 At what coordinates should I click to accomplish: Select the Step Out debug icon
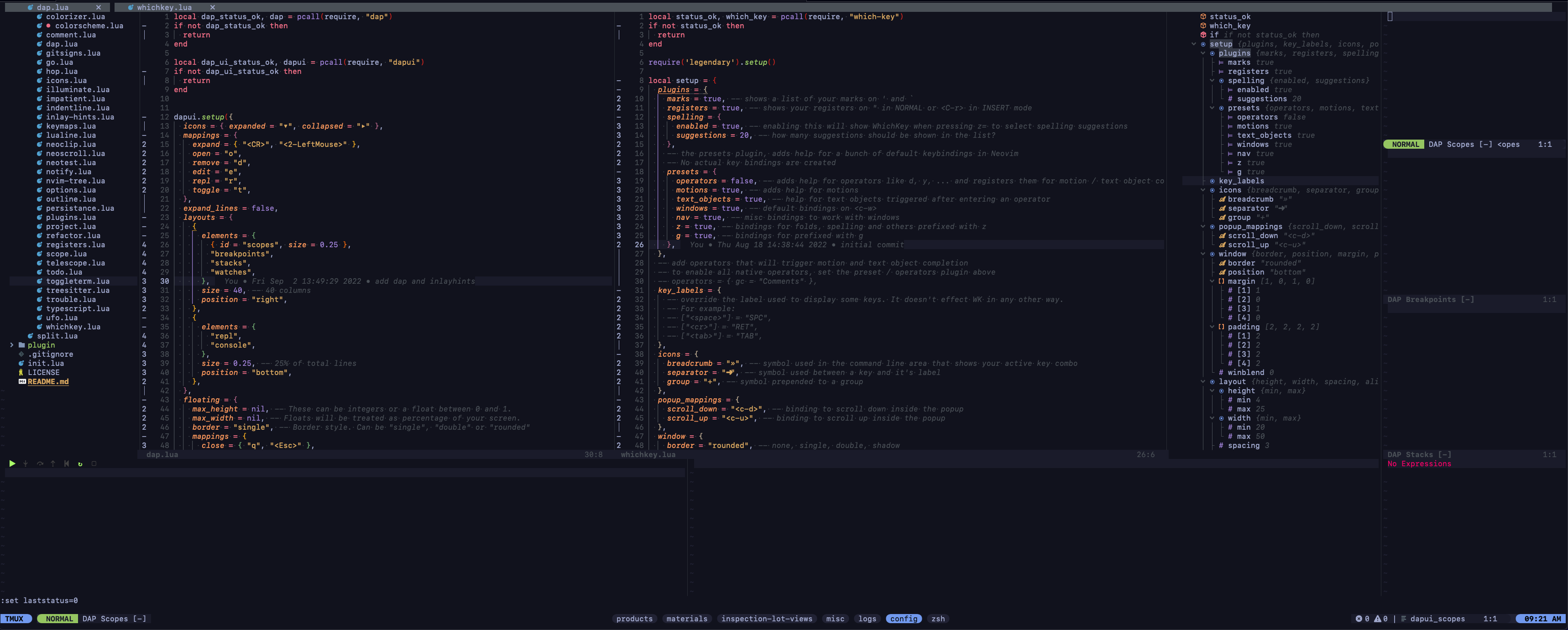tap(53, 463)
